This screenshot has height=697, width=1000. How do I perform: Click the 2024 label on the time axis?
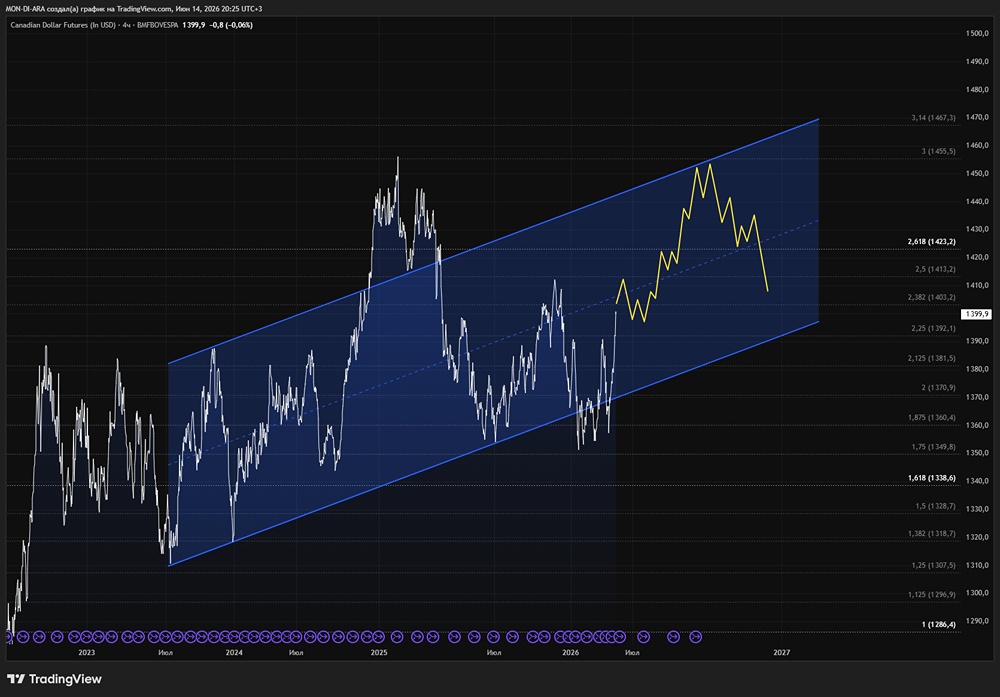pyautogui.click(x=234, y=652)
